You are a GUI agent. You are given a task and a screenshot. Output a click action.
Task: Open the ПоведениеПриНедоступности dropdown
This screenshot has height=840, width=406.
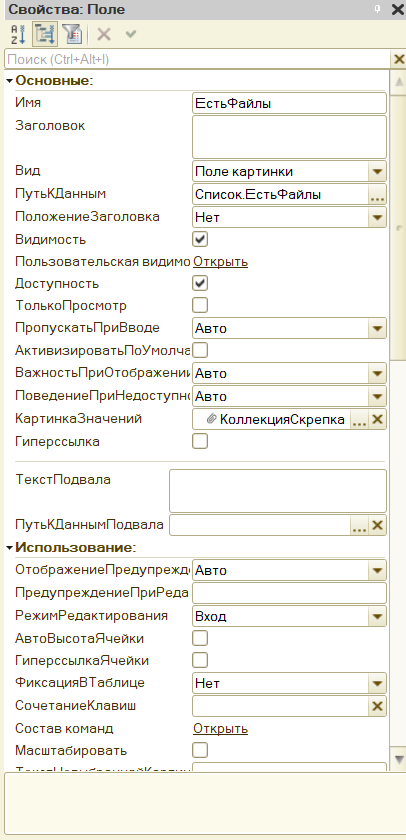(x=377, y=396)
